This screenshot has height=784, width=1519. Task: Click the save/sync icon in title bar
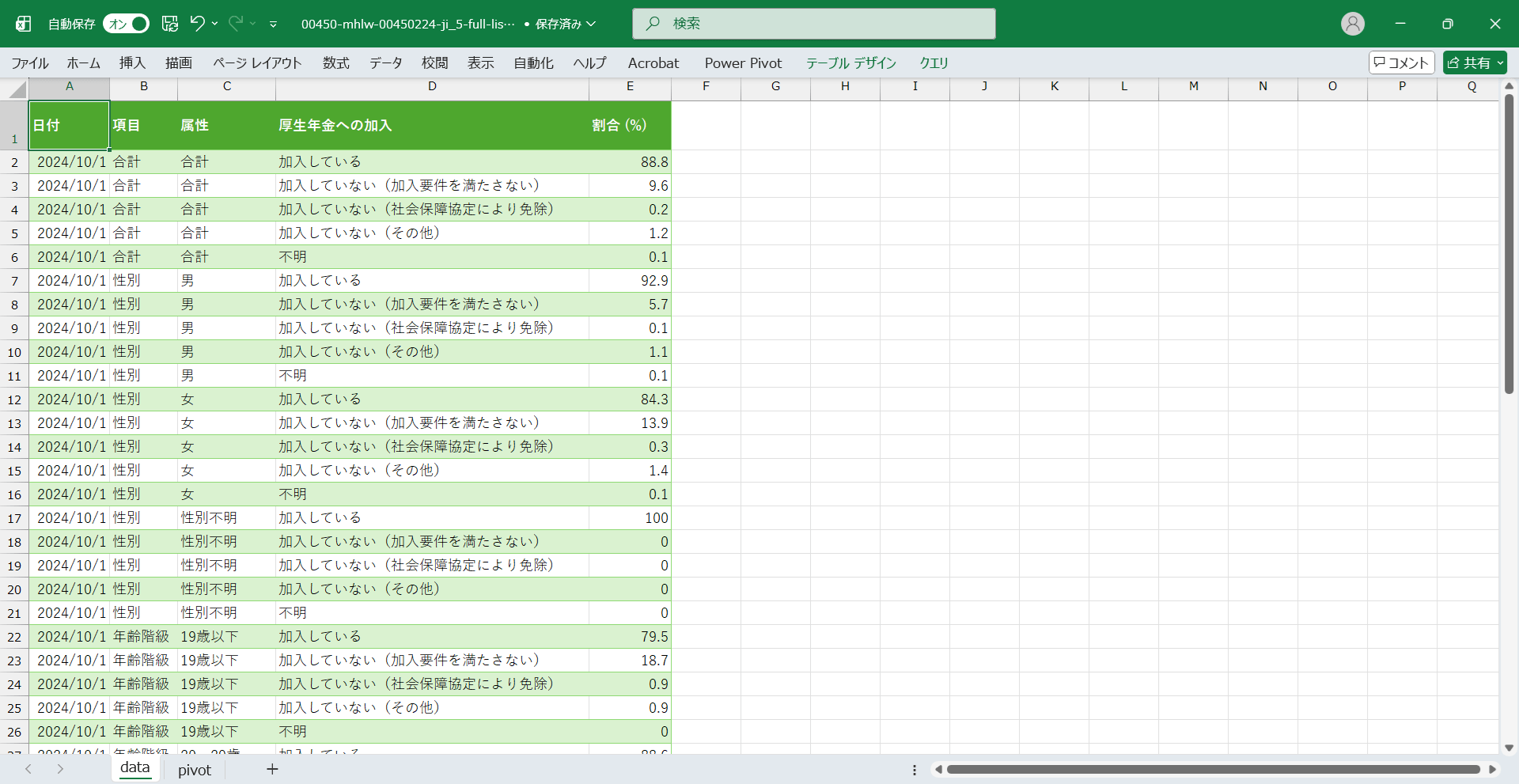pos(170,24)
